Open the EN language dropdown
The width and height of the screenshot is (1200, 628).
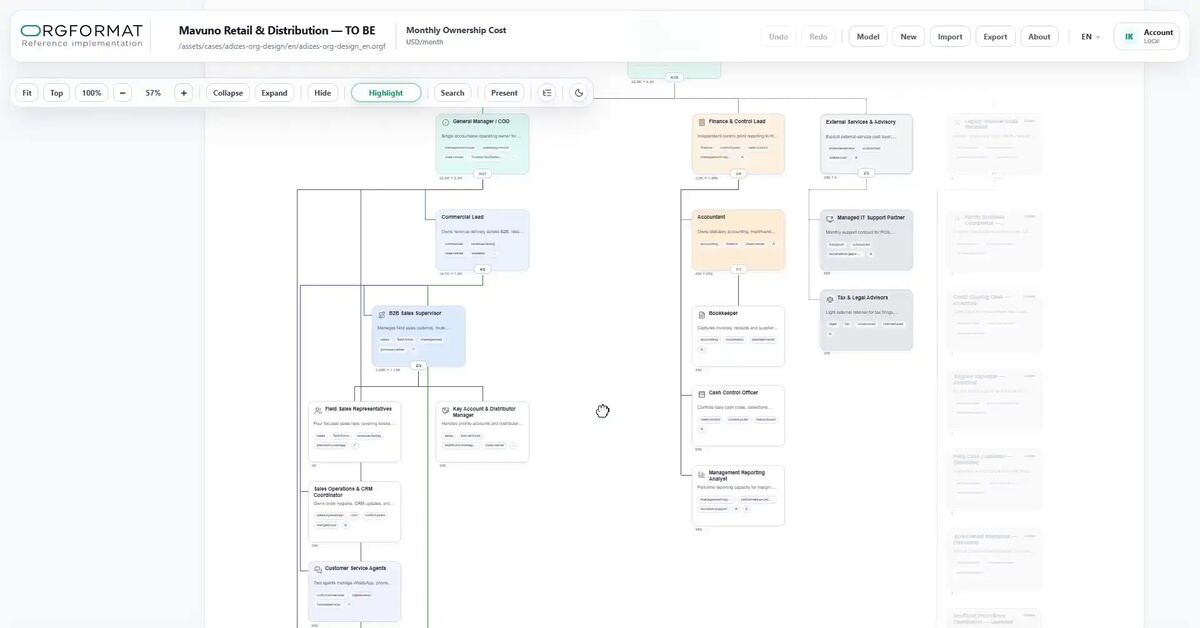pos(1090,37)
